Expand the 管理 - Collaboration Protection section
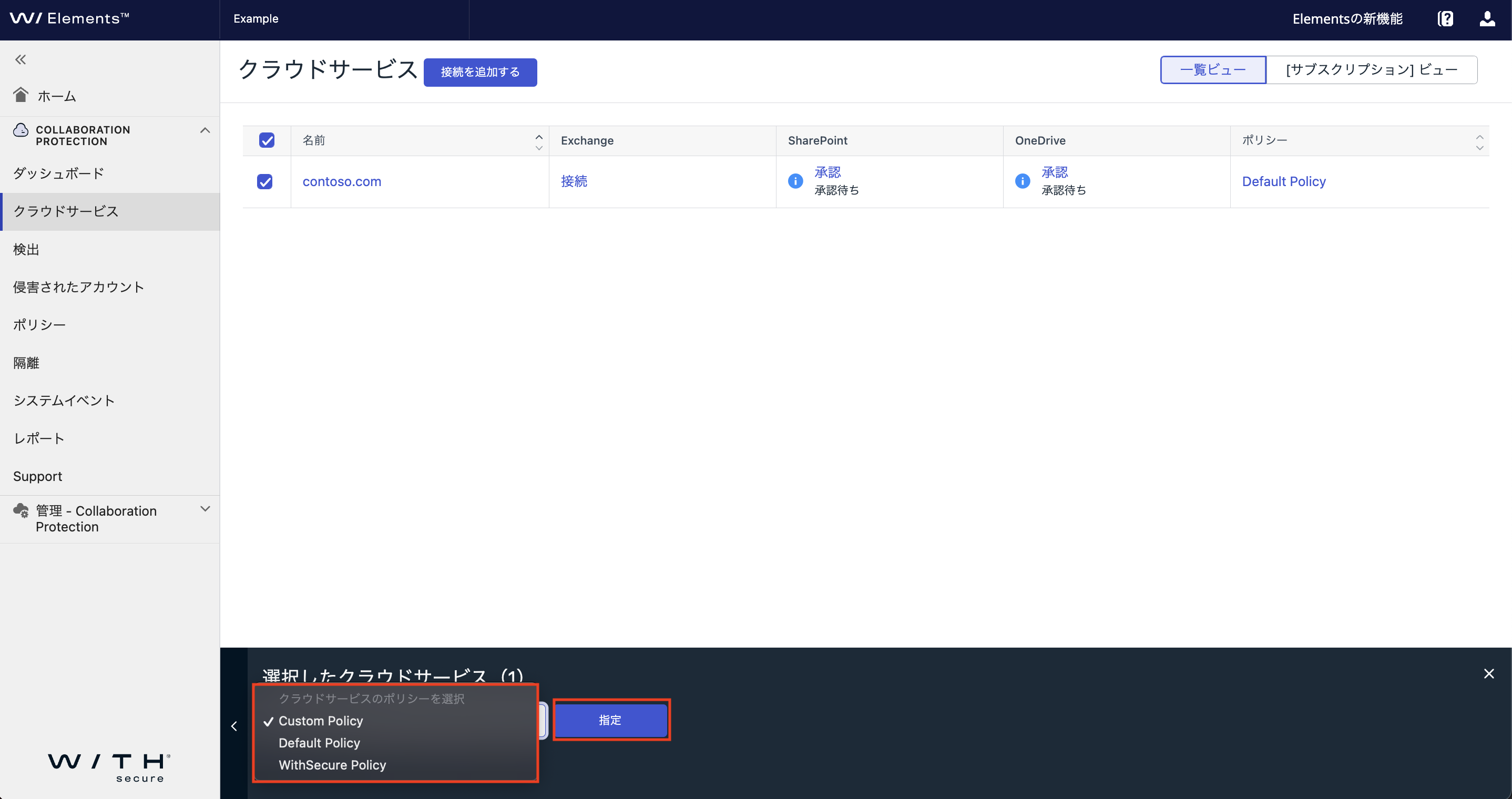 pos(205,509)
